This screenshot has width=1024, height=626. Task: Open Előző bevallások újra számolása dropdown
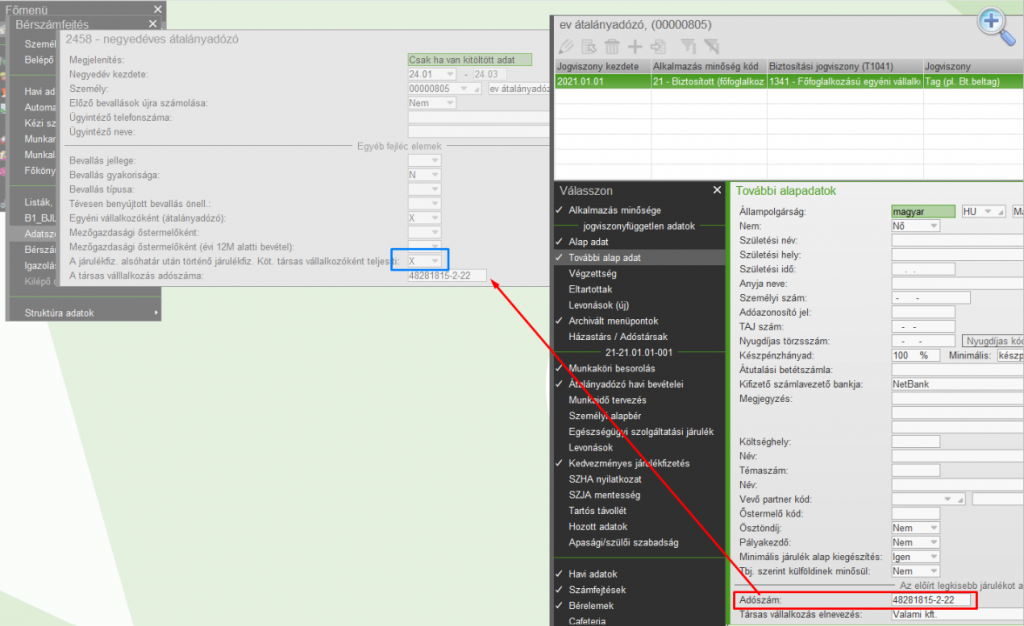click(x=432, y=102)
